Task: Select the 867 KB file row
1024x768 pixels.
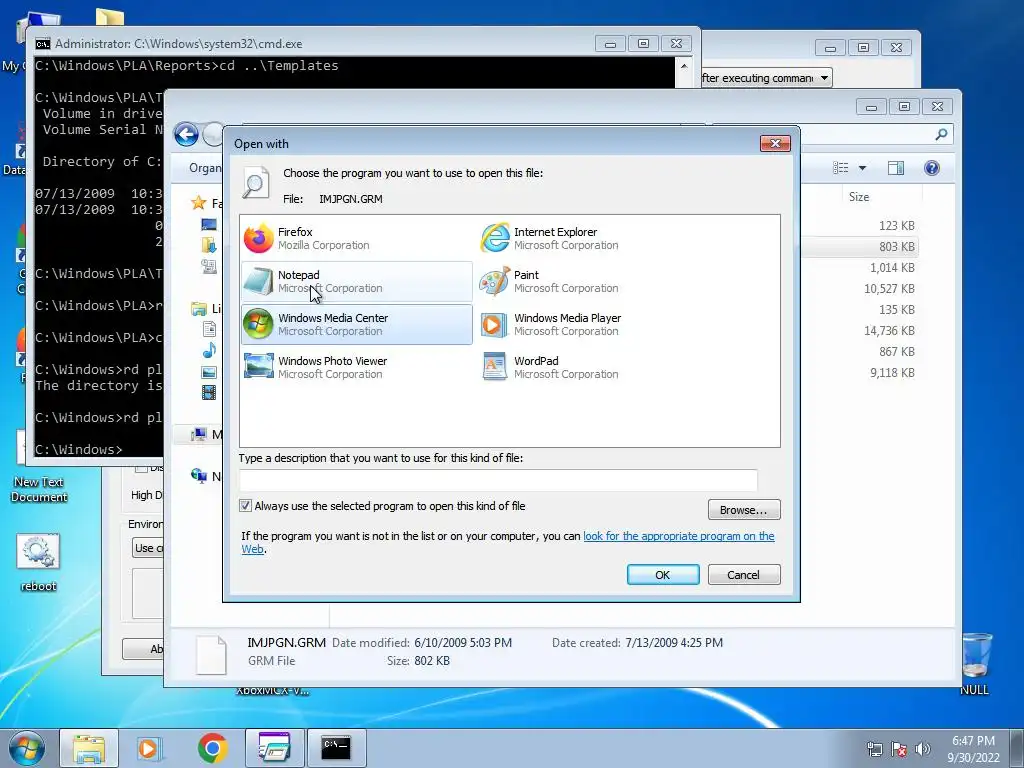Action: [861, 351]
